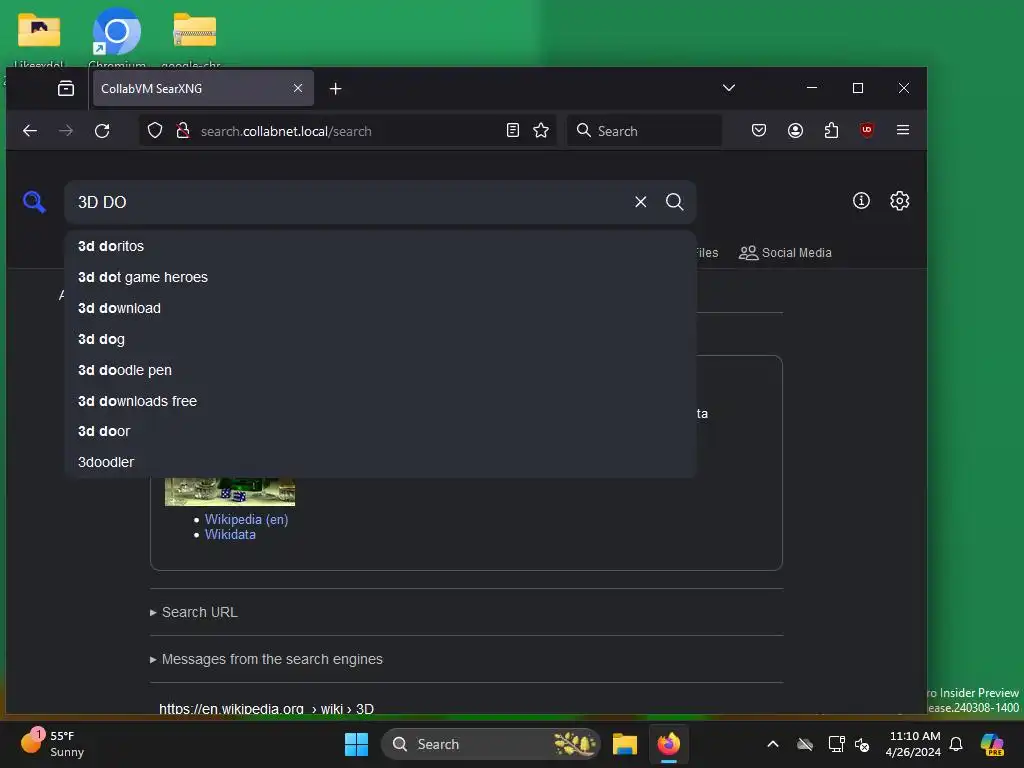Open a new tab with plus
The image size is (1024, 768).
click(336, 88)
